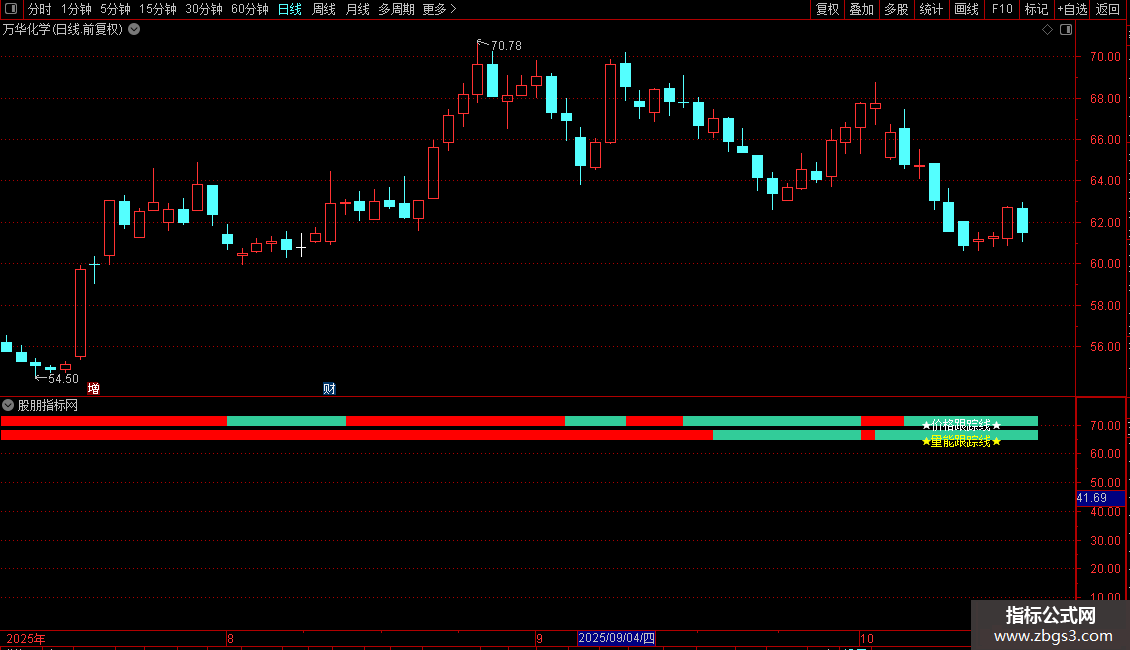This screenshot has width=1130, height=650.
Task: Switch to 周线 weekly chart
Action: (324, 9)
